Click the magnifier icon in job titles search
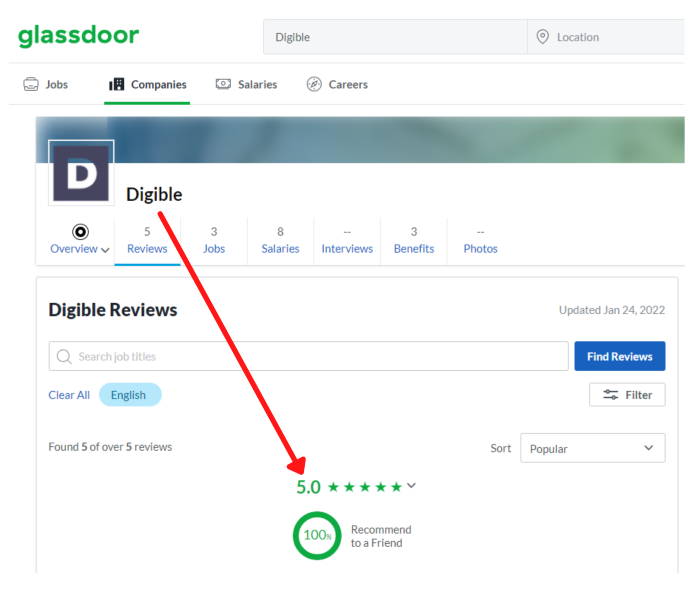The image size is (700, 603). click(x=64, y=356)
